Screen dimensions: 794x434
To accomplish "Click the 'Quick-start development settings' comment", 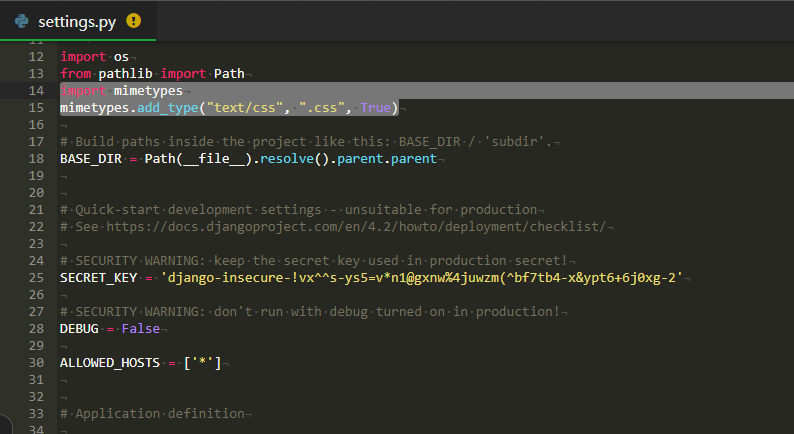I will tap(298, 210).
